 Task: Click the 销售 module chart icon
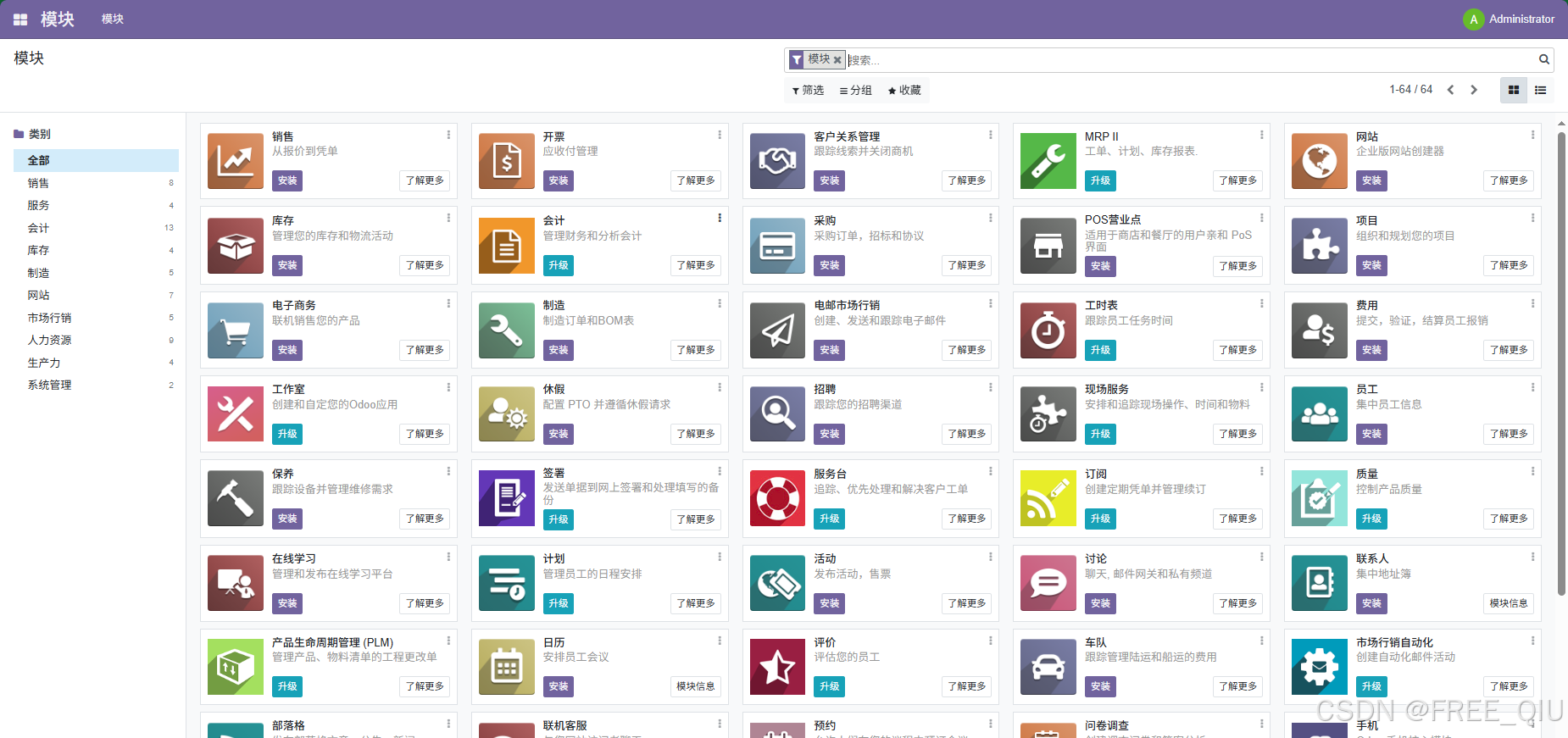pos(236,161)
